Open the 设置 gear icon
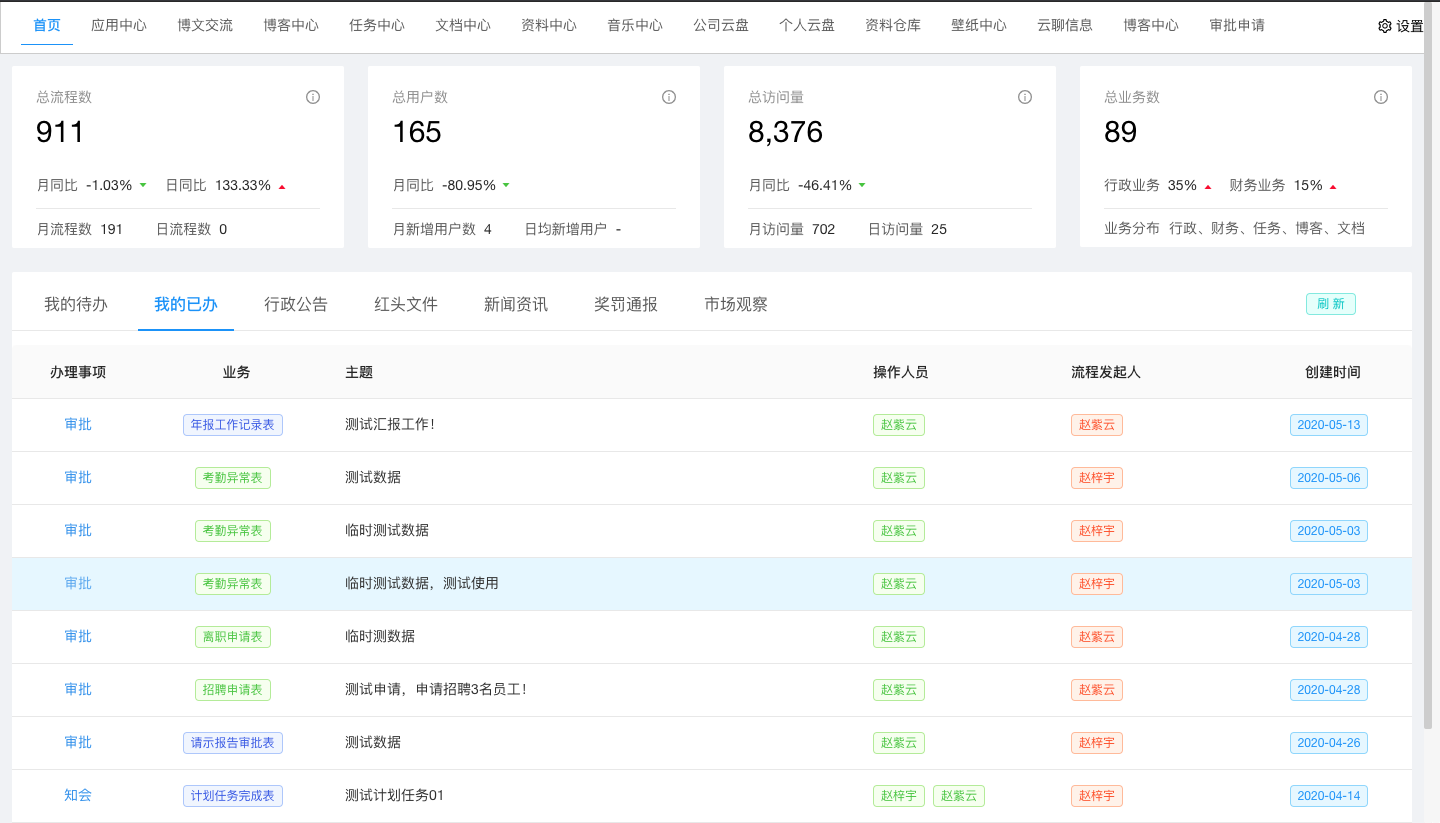 [x=1385, y=26]
